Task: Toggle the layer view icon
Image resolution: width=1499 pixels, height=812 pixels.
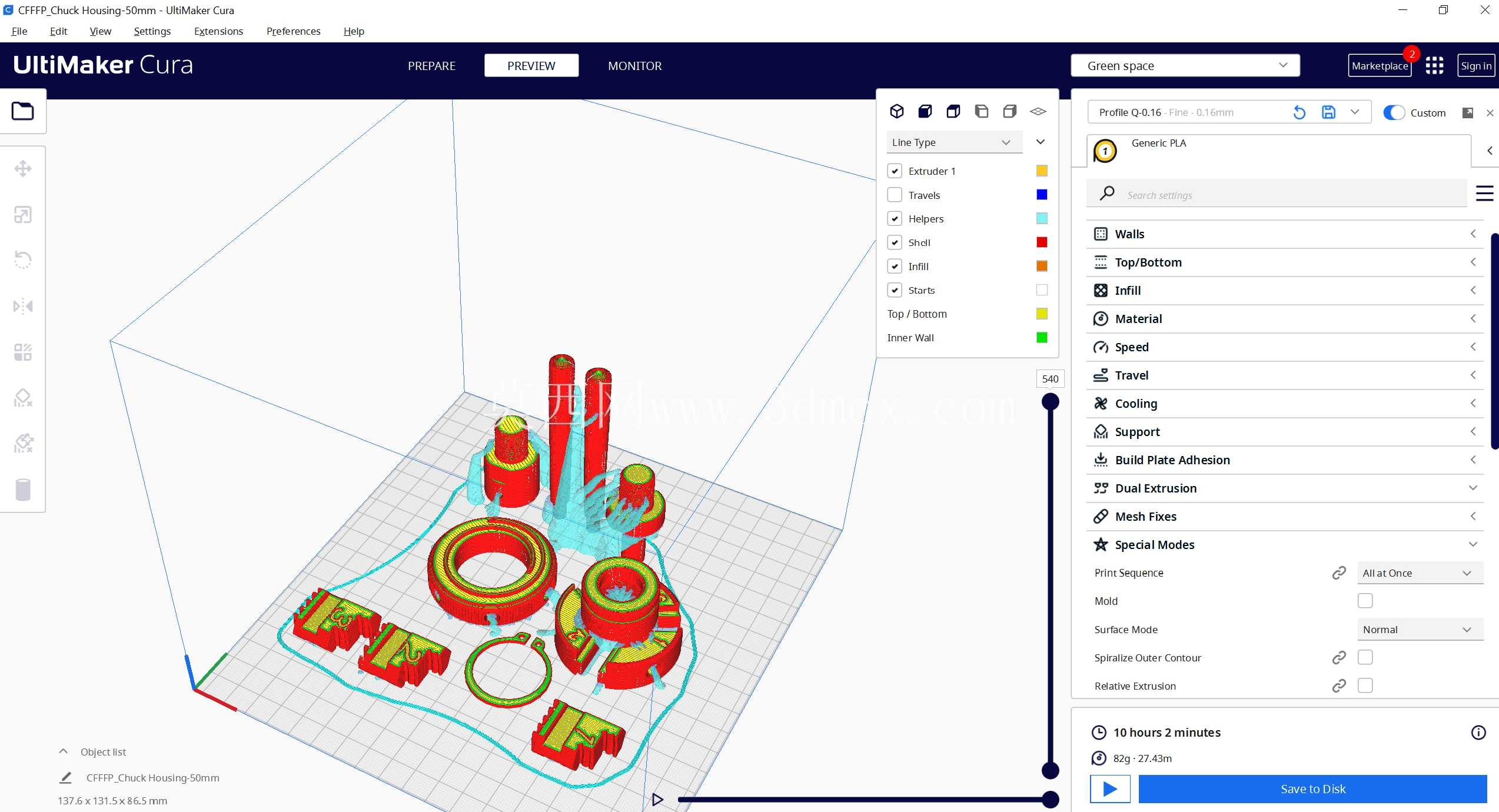Action: pos(1038,111)
